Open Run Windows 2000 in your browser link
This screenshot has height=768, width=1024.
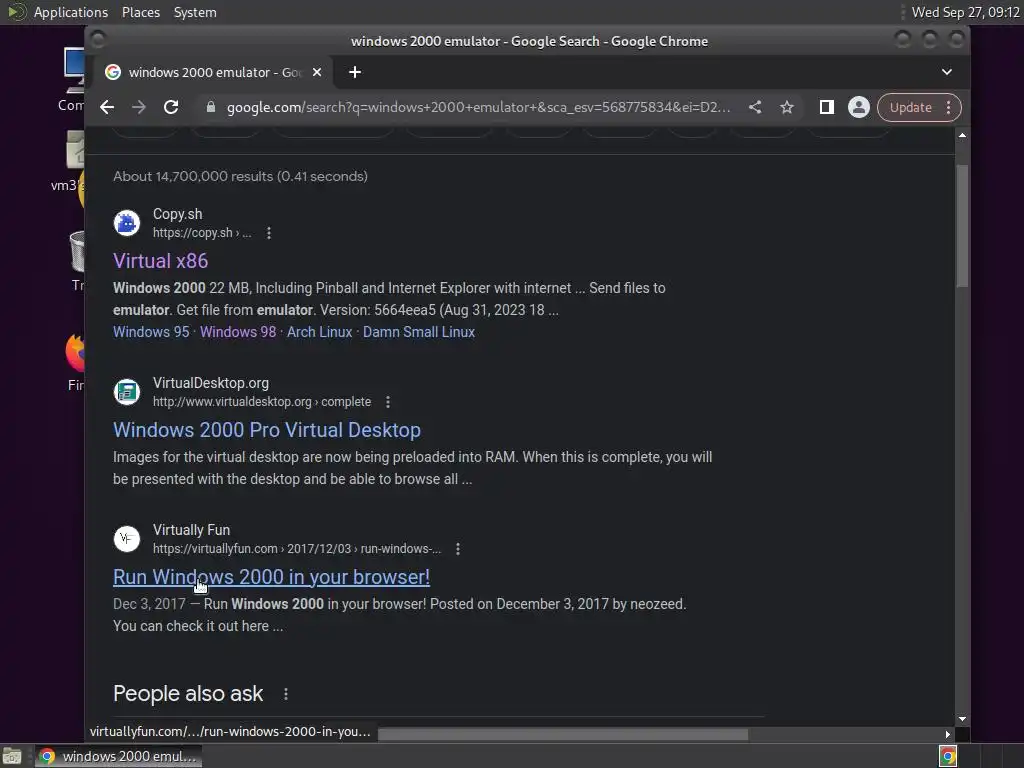click(x=272, y=577)
